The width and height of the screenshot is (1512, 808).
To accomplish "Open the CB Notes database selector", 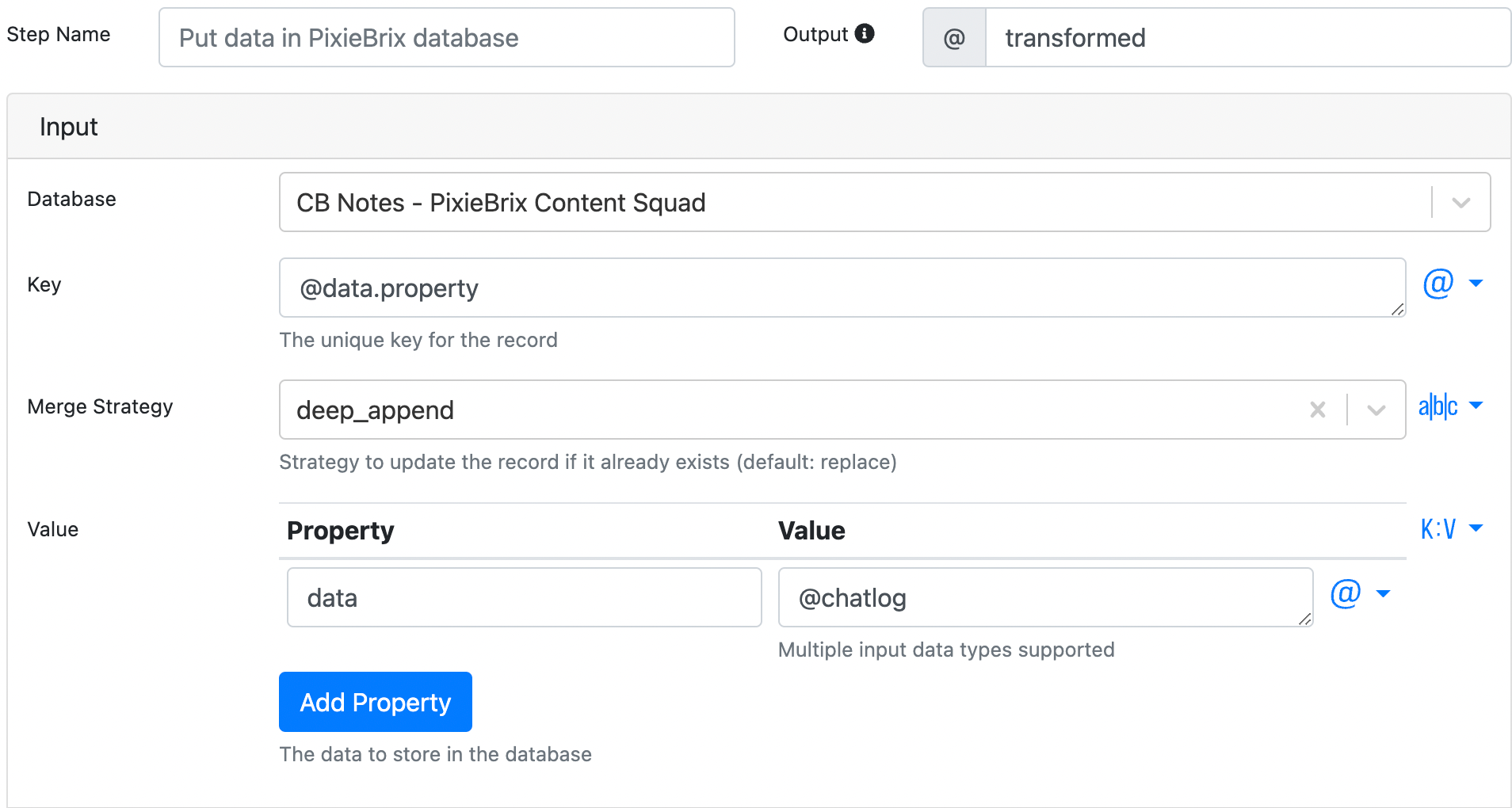I will coord(884,202).
